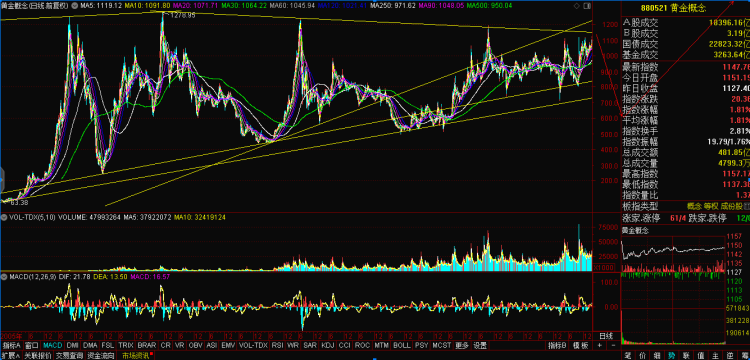Toggle the MACD indicator
Viewport: 750px width, 360px height.
[52, 345]
